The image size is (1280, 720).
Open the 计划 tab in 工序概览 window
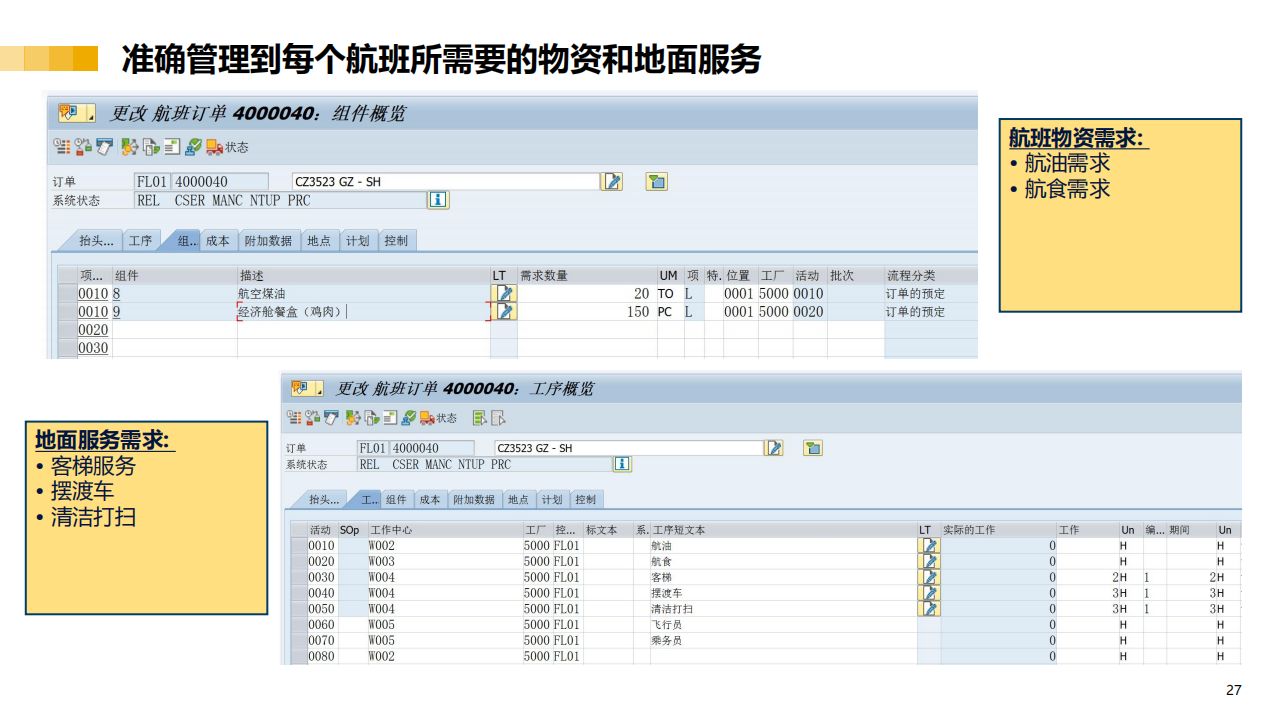[x=552, y=499]
